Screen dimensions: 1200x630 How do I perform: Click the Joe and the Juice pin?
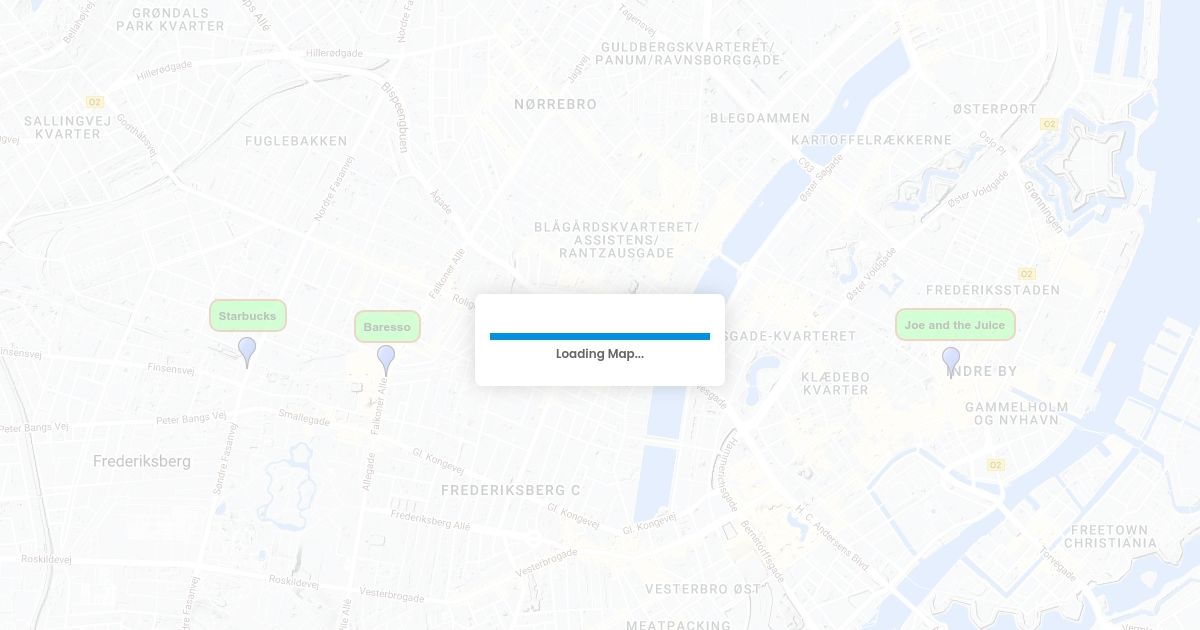[x=951, y=362]
